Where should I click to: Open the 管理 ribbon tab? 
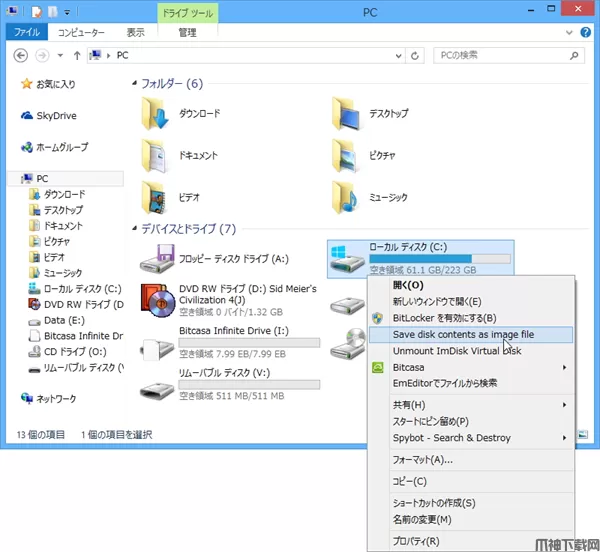[188, 33]
